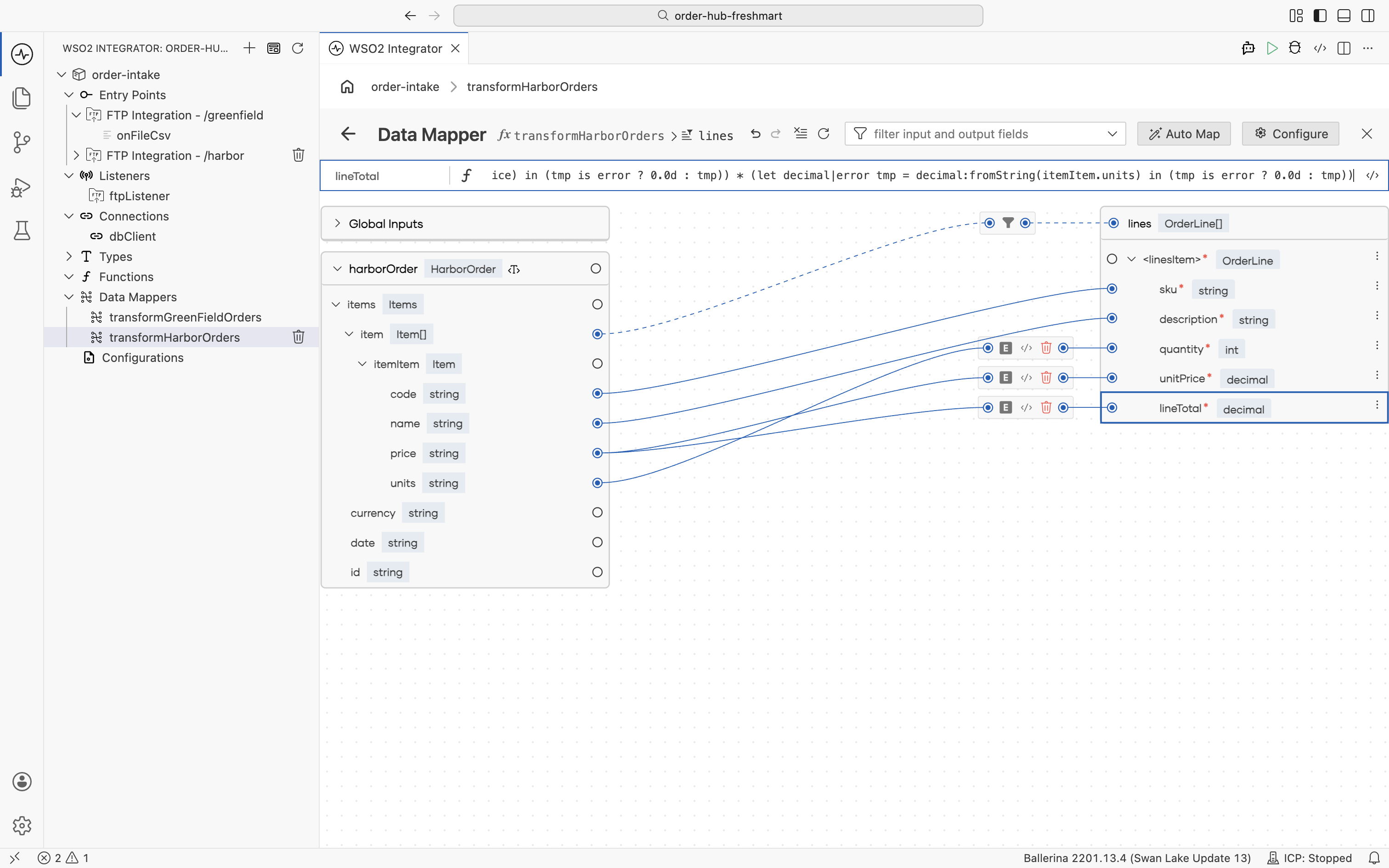The image size is (1389, 868).
Task: Click the home icon in breadcrumb
Action: pyautogui.click(x=347, y=87)
